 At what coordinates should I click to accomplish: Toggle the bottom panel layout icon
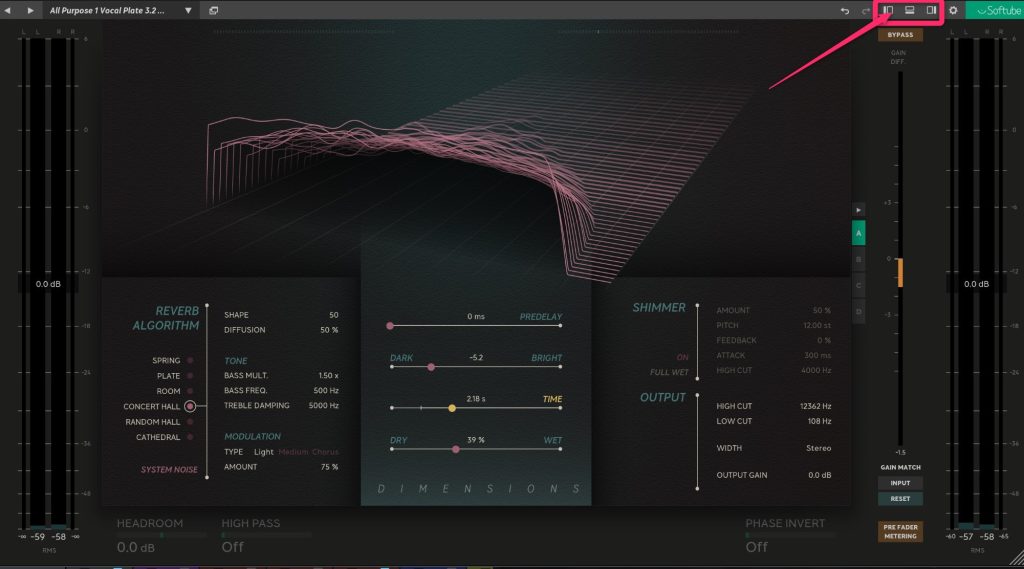(x=910, y=10)
